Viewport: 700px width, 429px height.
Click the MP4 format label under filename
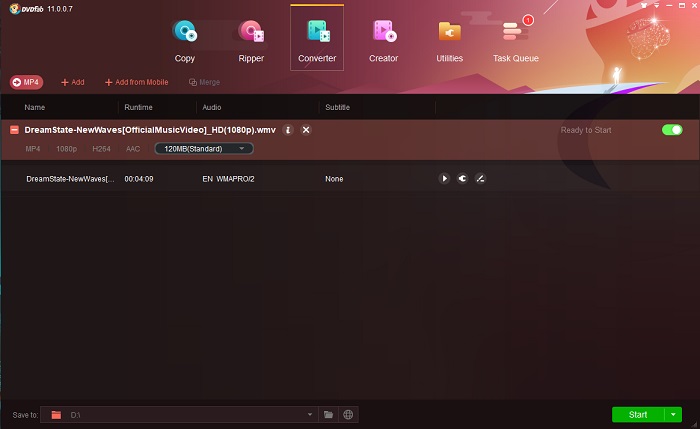click(x=33, y=149)
